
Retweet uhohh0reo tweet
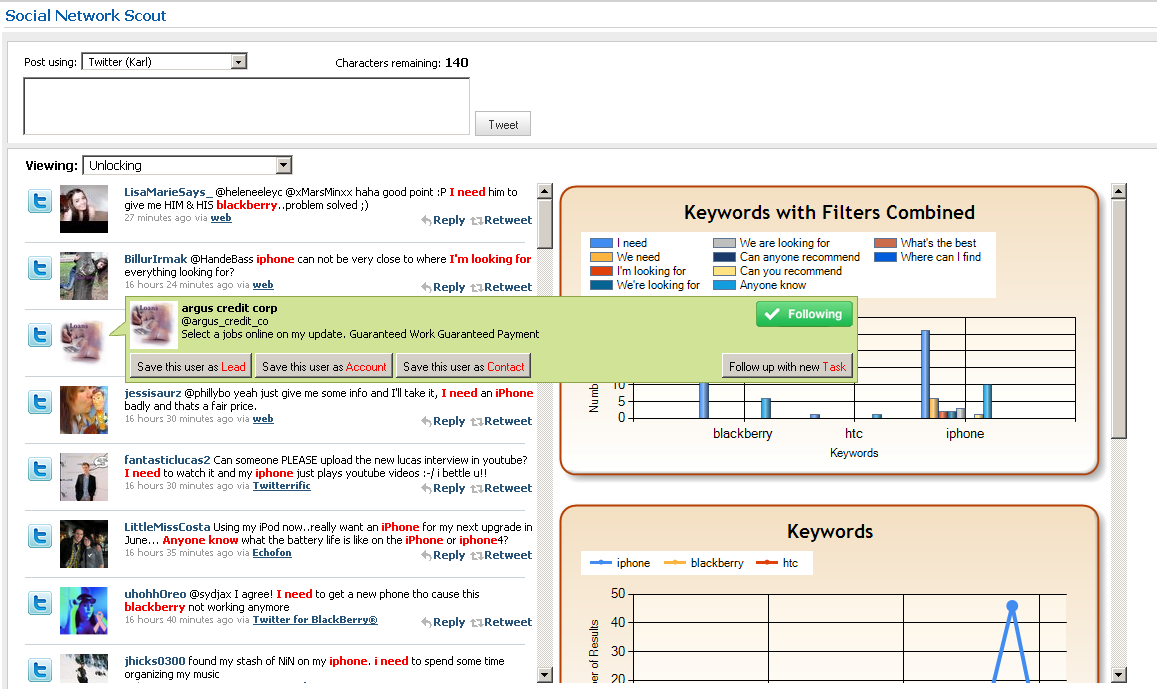click(501, 623)
